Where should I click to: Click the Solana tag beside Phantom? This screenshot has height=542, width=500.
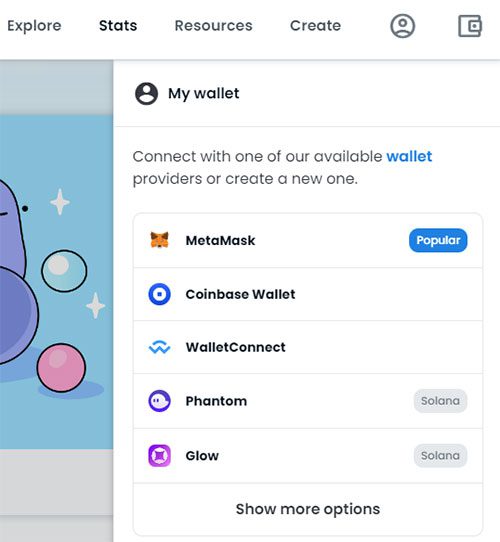tap(440, 401)
